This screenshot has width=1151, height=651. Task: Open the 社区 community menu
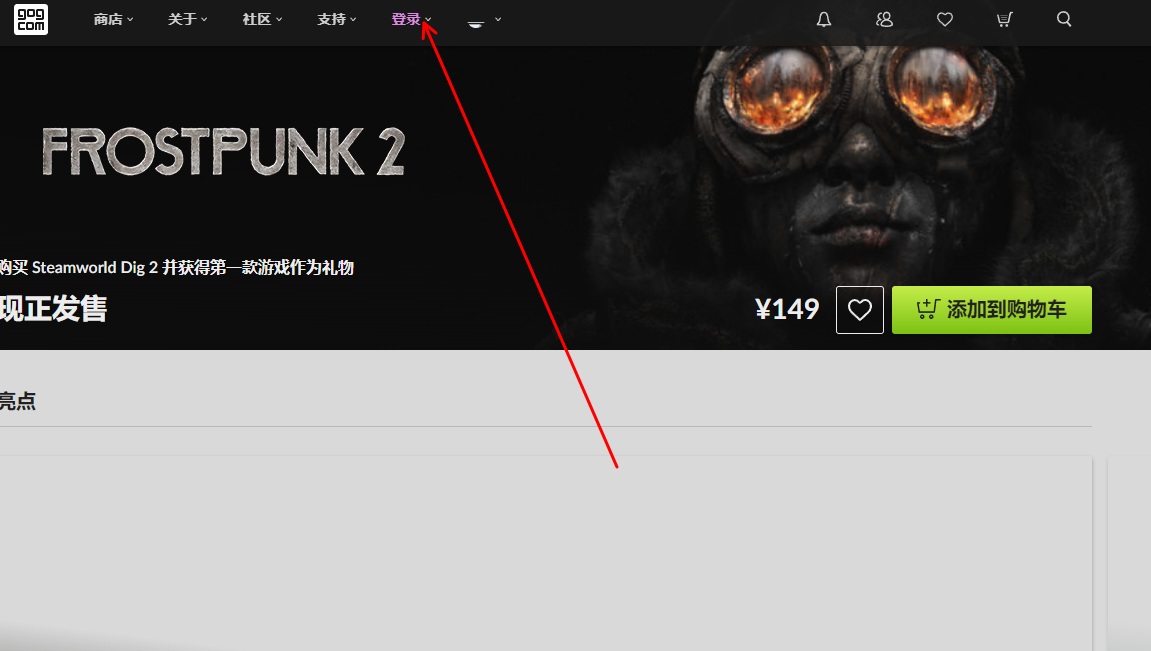coord(262,20)
